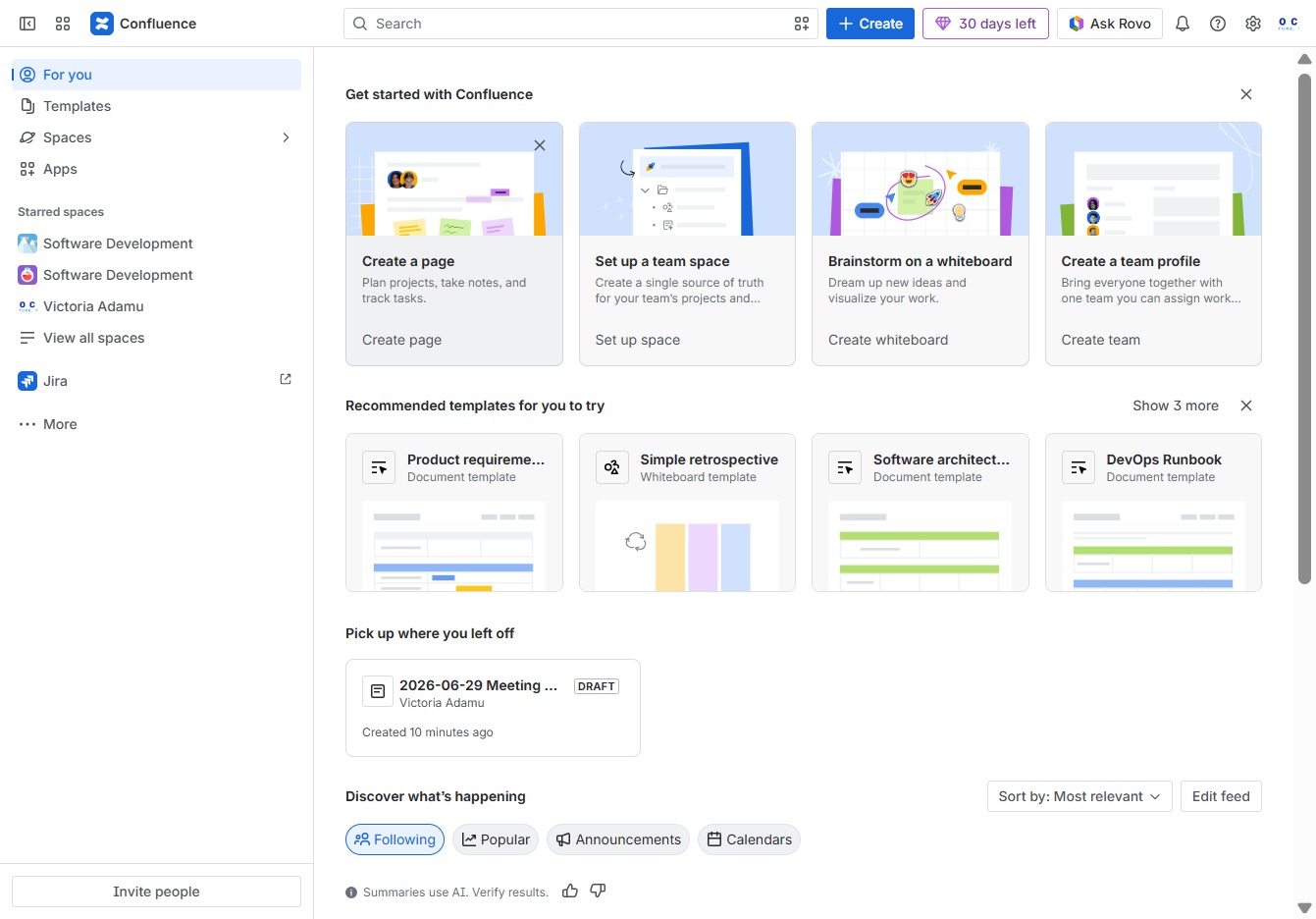Screen dimensions: 1316x919
Task: Click the Software architecture template icon
Action: [845, 467]
